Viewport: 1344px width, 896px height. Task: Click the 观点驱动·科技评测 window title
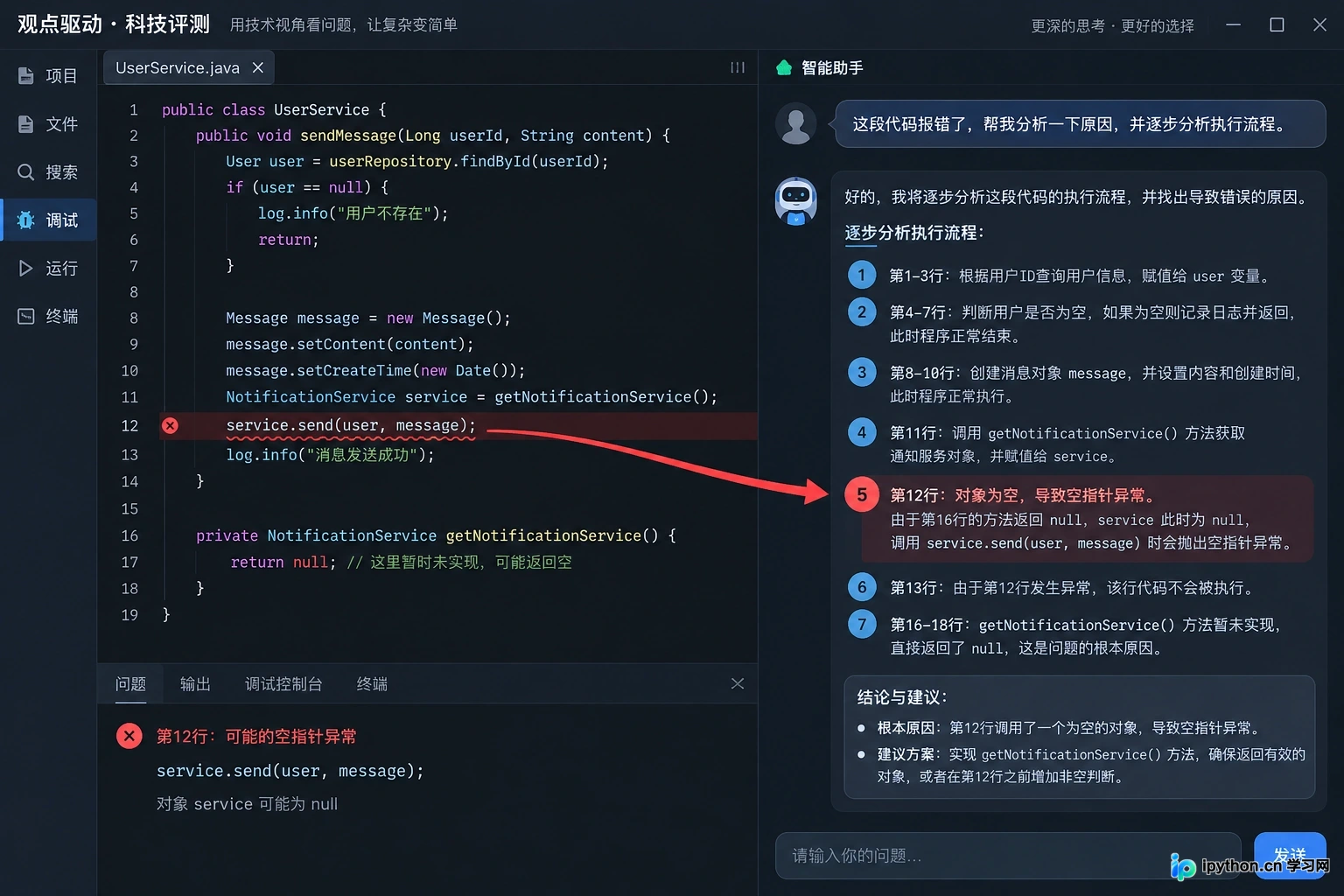(114, 24)
